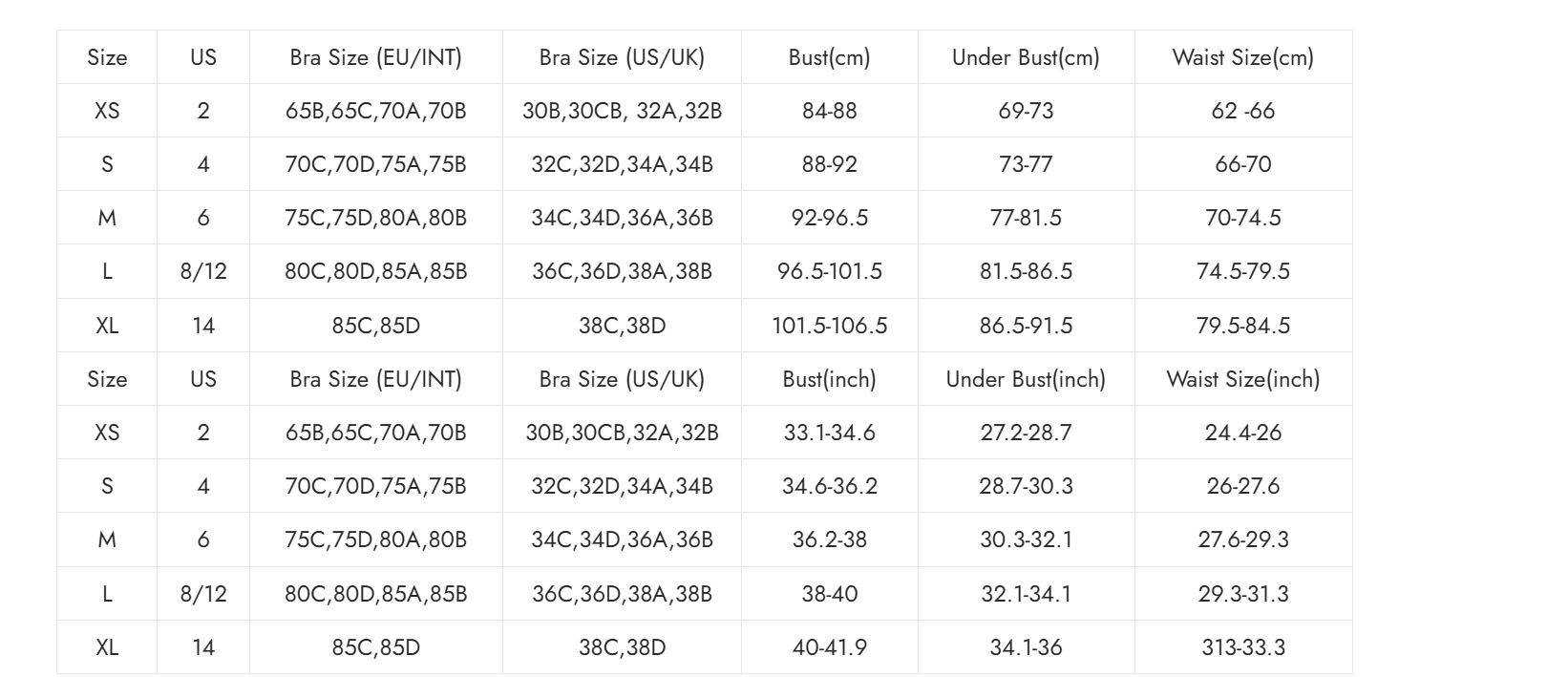1568x677 pixels.
Task: Click the Bust(cm) column header
Action: [829, 57]
